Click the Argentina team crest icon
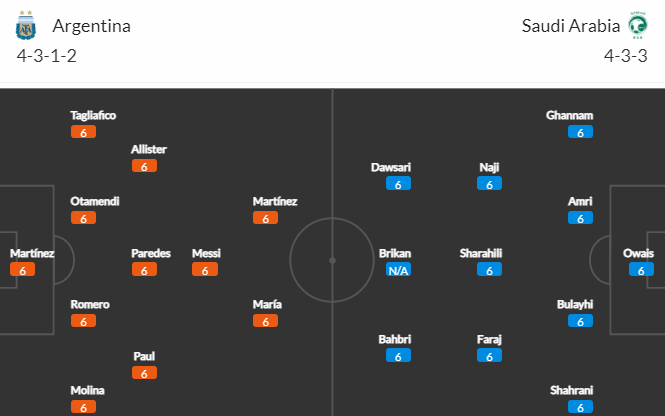Viewport: 665px width, 416px height. coord(25,25)
